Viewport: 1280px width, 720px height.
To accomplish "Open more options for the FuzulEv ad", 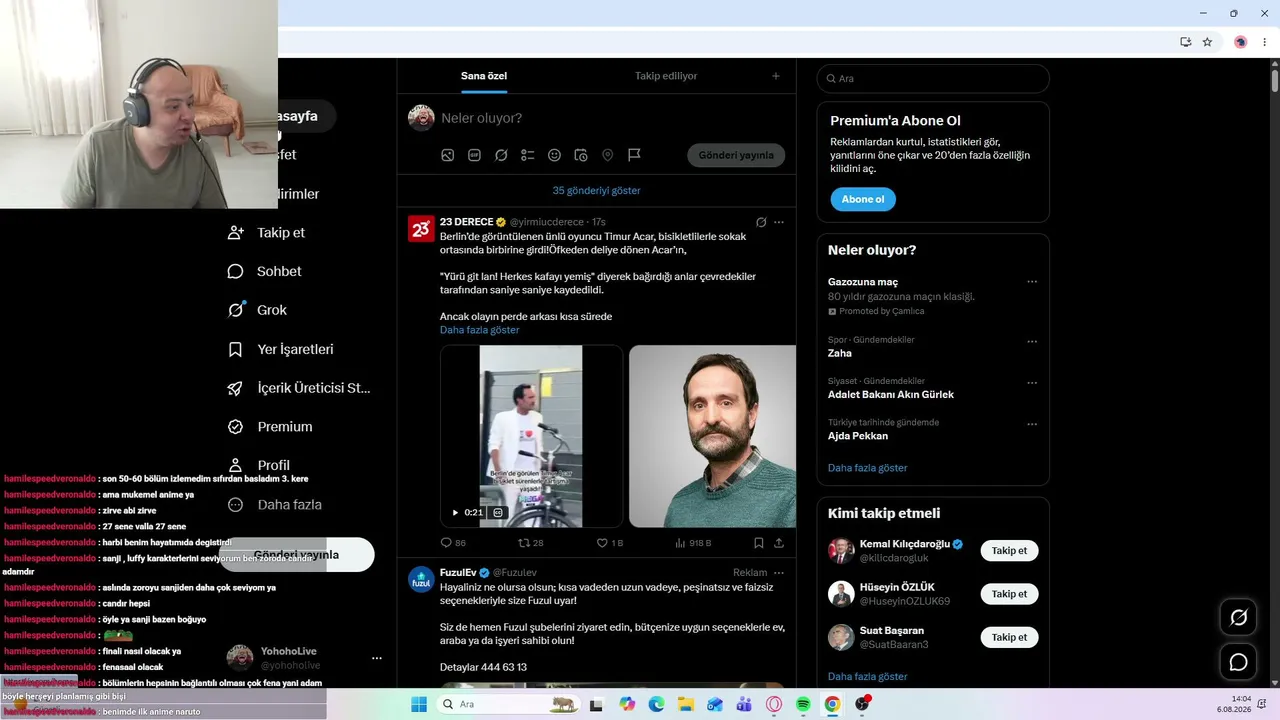I will 779,573.
